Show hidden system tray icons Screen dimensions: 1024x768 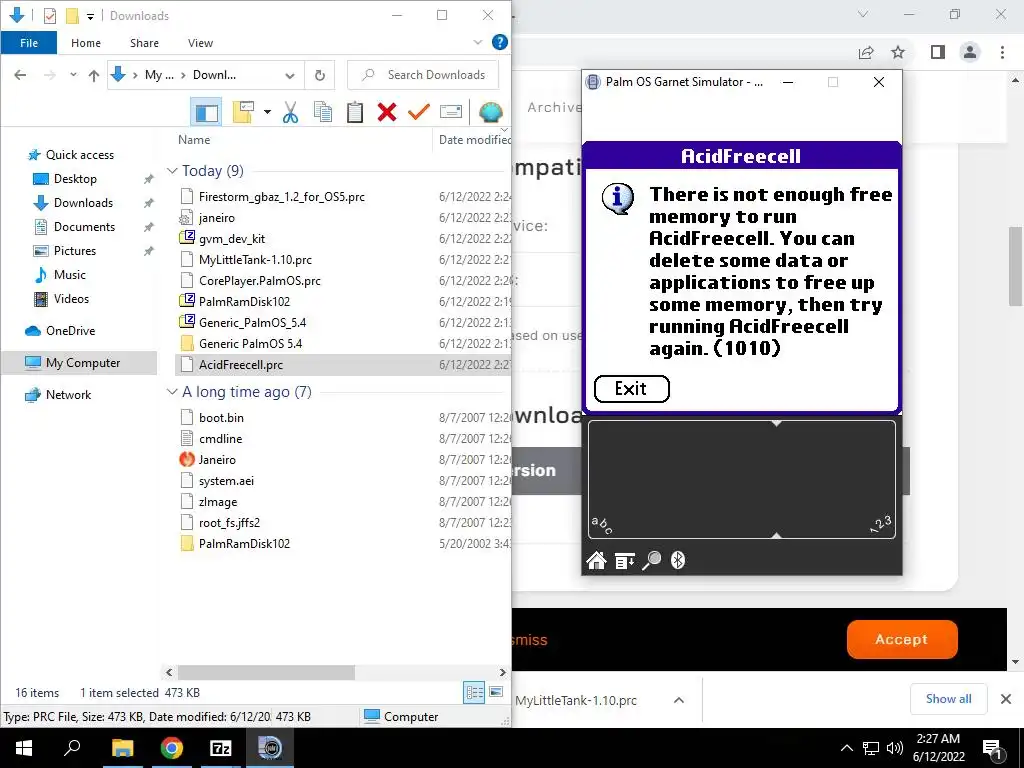846,748
